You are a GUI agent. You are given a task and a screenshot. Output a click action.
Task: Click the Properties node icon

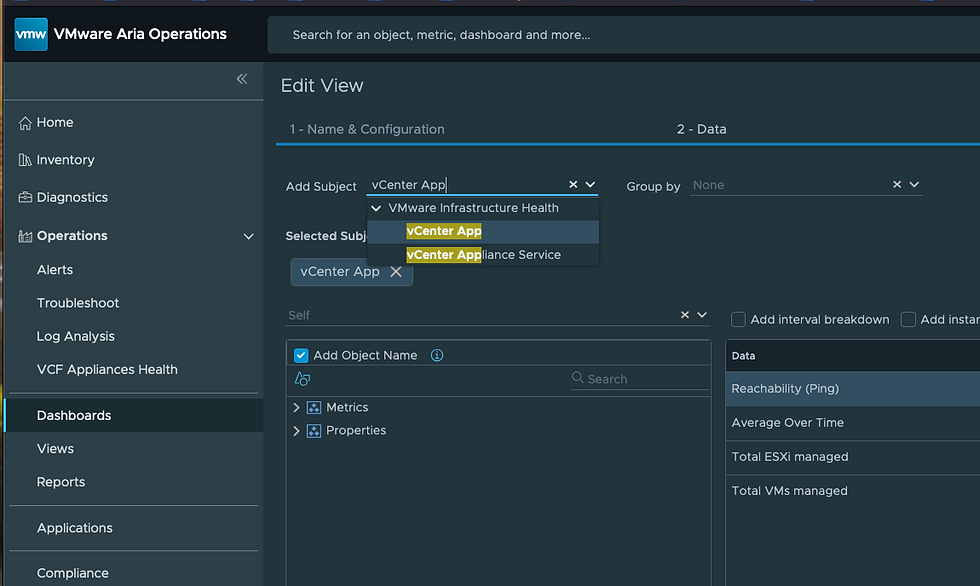coord(314,430)
